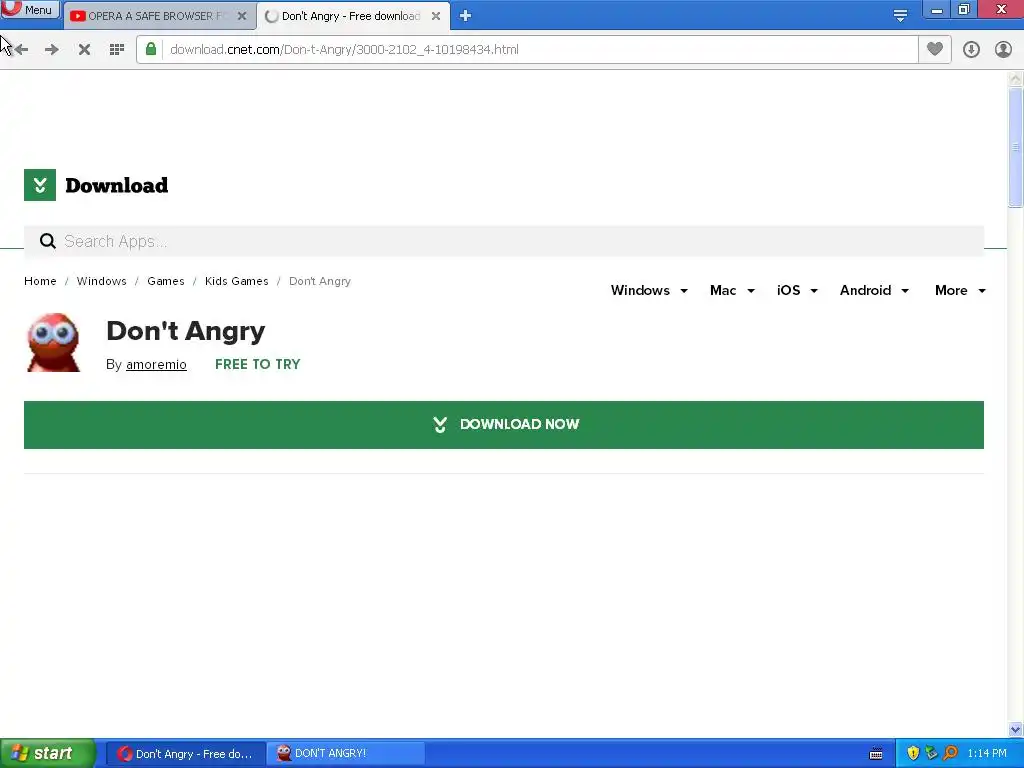This screenshot has height=768, width=1024.
Task: Expand the Mac platform dropdown
Action: point(732,291)
